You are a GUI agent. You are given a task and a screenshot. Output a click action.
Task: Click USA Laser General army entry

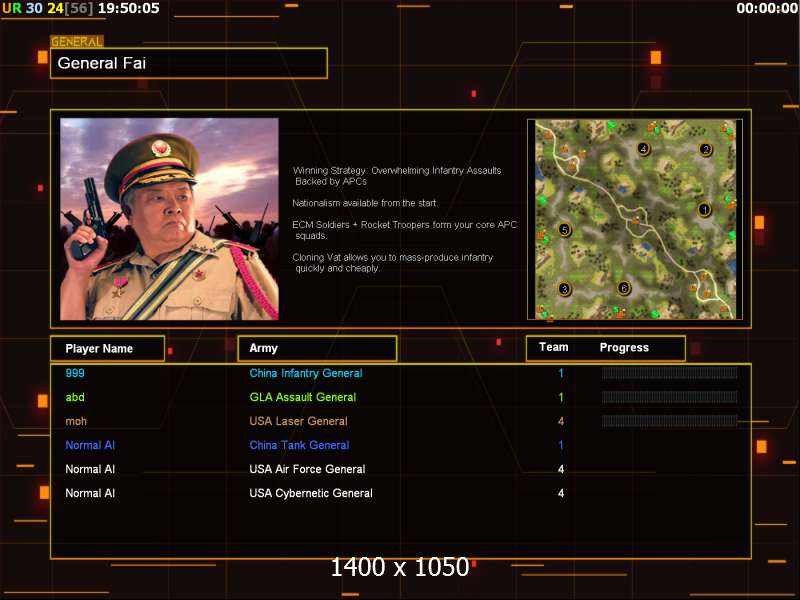[298, 421]
